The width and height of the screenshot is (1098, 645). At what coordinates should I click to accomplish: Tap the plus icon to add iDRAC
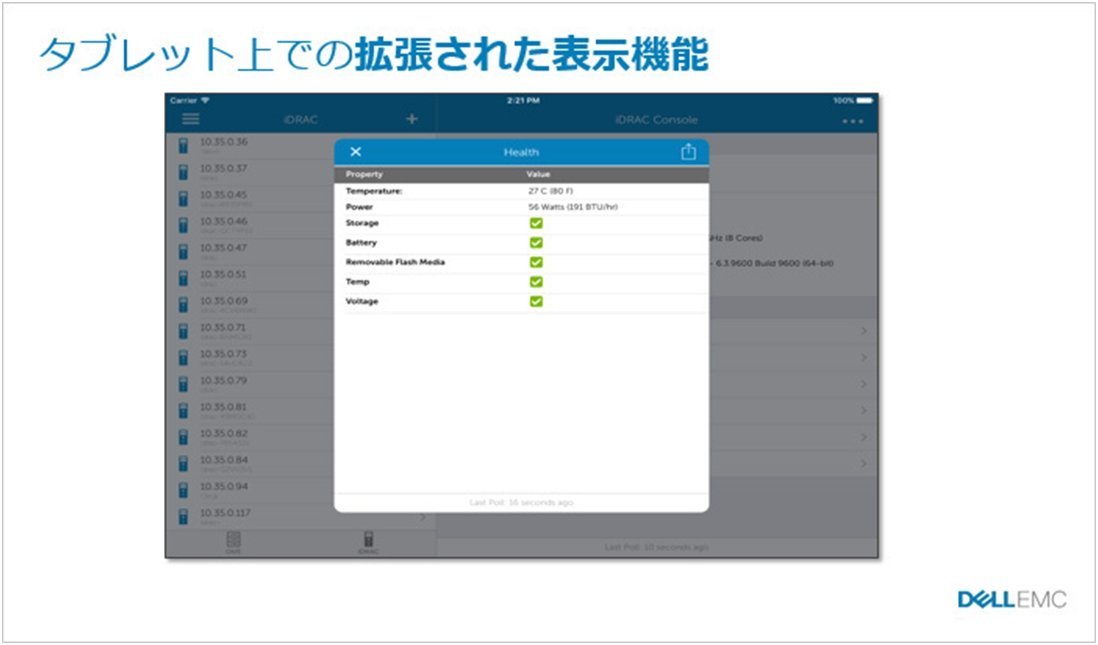pyautogui.click(x=412, y=118)
